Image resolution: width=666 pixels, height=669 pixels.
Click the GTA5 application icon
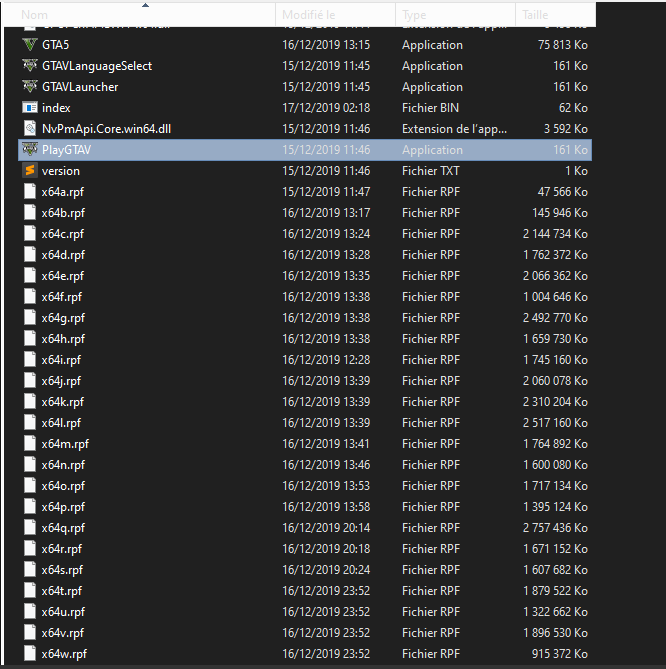[x=29, y=45]
